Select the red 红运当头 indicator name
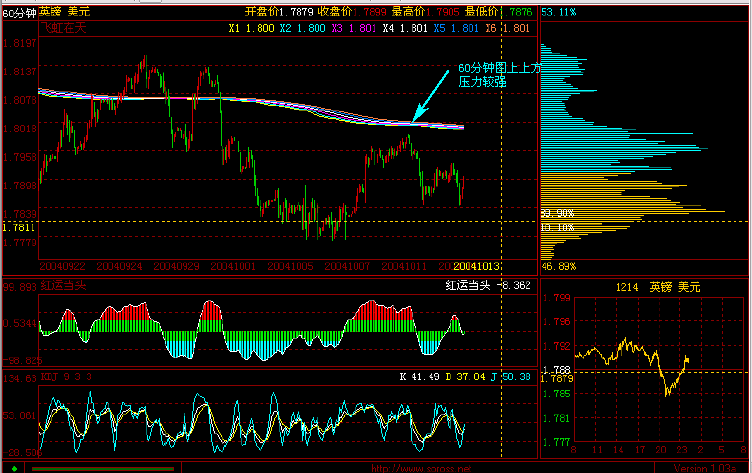This screenshot has height=473, width=752. coord(63,285)
